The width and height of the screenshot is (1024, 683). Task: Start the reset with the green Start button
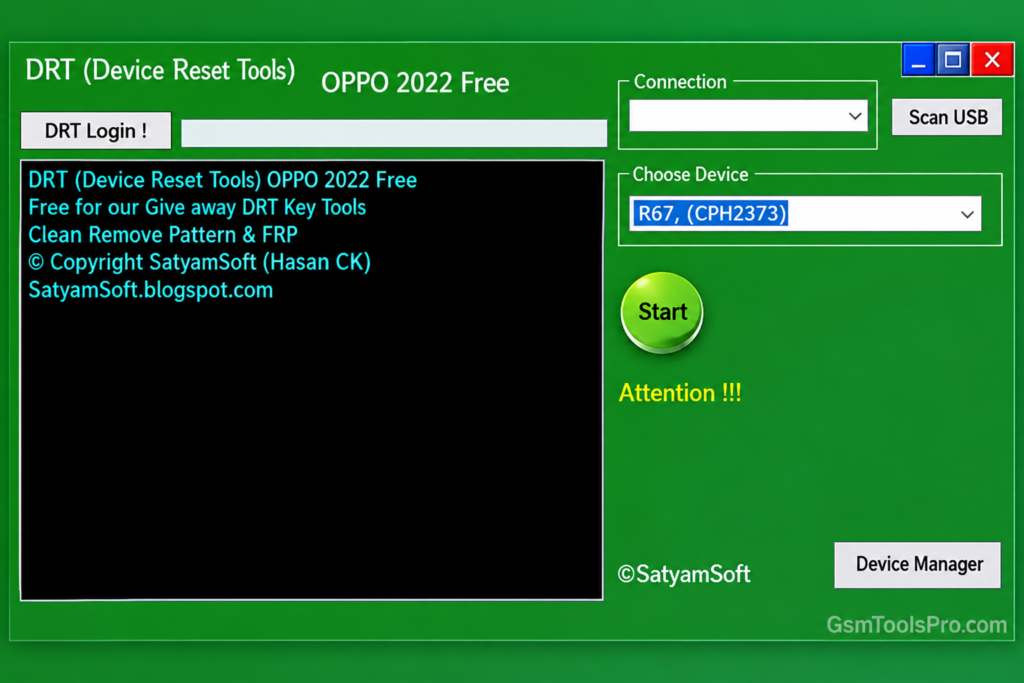click(x=662, y=313)
